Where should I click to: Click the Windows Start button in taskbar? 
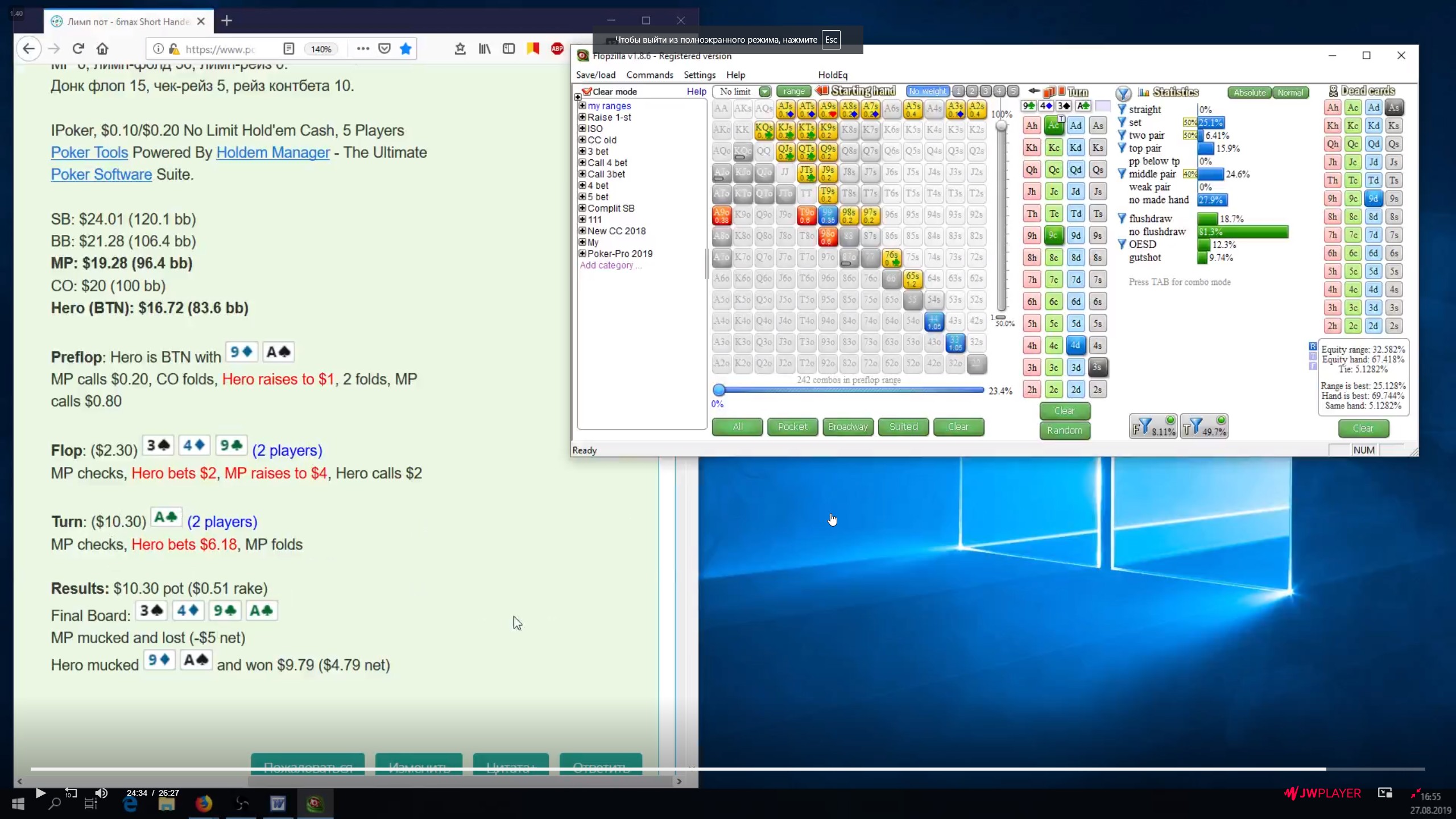[x=18, y=804]
